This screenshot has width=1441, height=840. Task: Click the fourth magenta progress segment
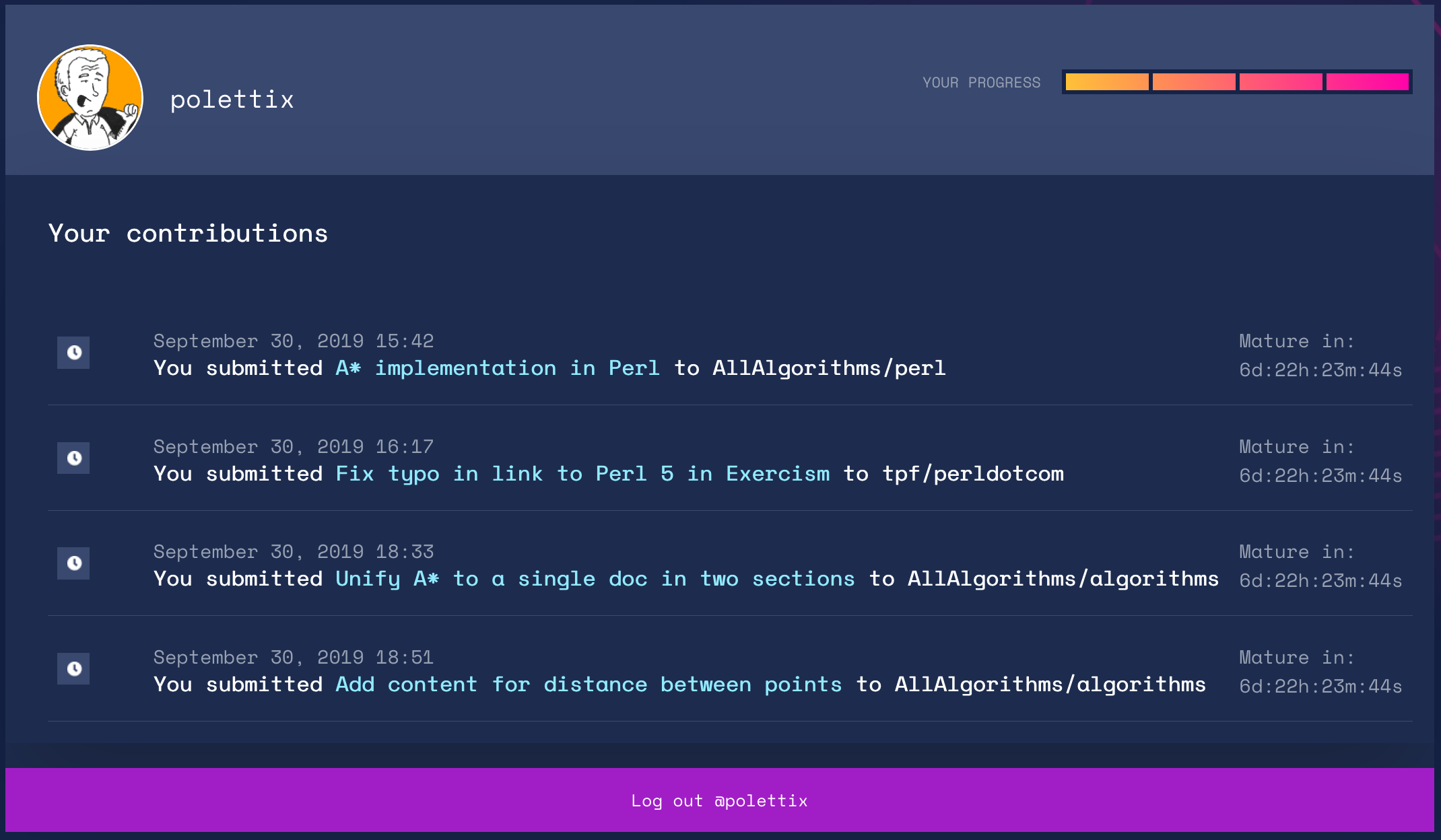[1368, 82]
